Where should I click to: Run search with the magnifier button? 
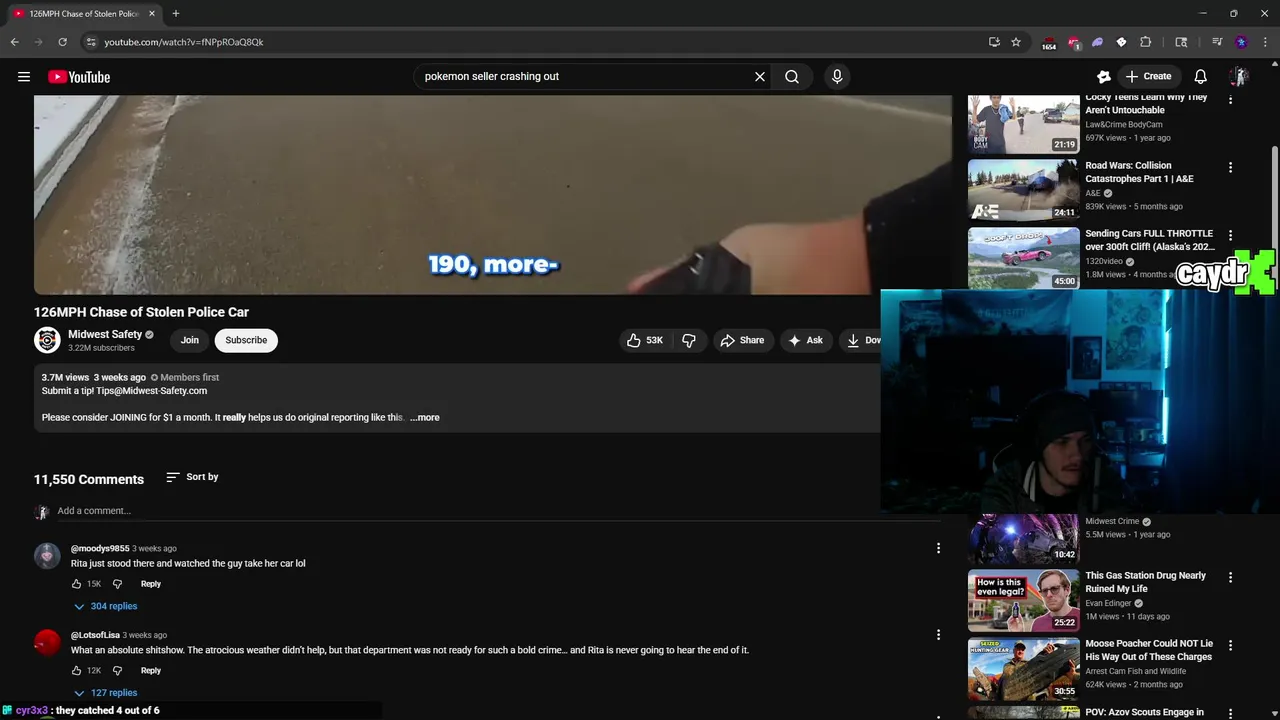coord(792,76)
